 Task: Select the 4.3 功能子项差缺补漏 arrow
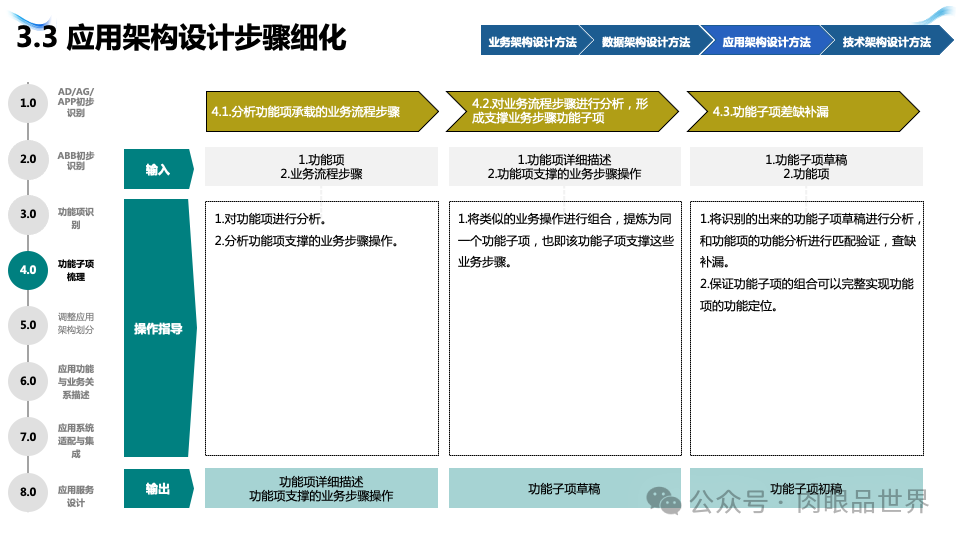803,111
